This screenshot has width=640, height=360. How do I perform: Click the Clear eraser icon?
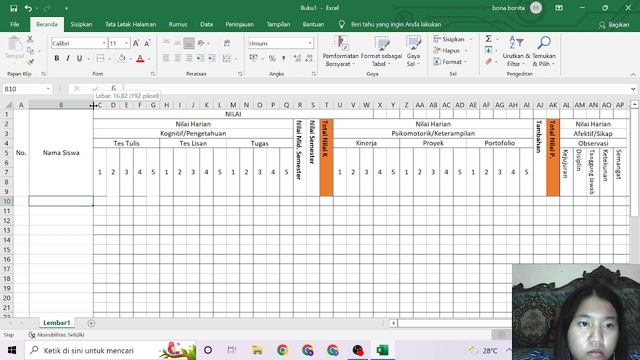[489, 62]
